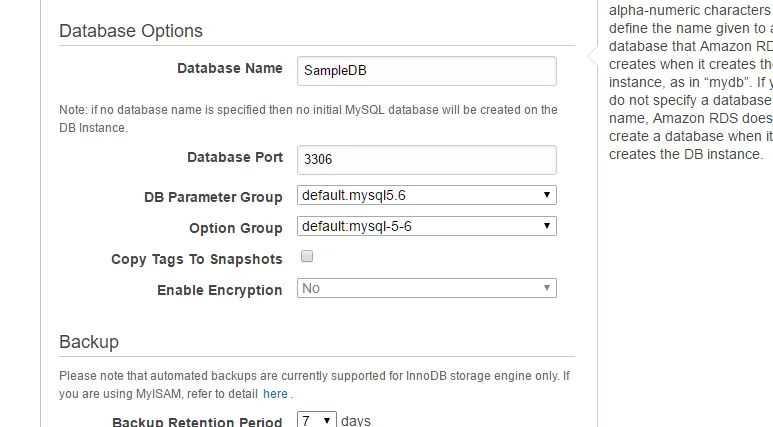The image size is (773, 427).
Task: Click the "days" text beside retention period
Action: tap(356, 421)
